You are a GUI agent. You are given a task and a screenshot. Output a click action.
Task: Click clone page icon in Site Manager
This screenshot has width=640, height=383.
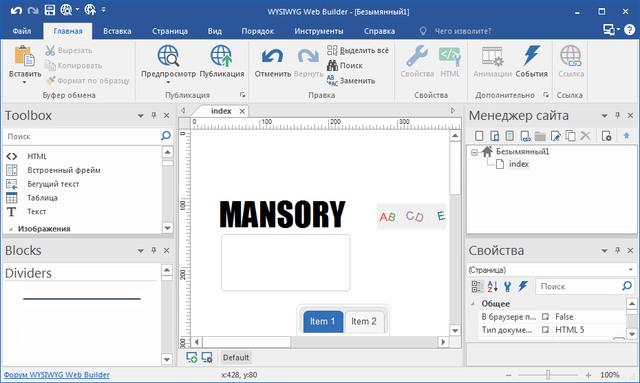pos(570,136)
